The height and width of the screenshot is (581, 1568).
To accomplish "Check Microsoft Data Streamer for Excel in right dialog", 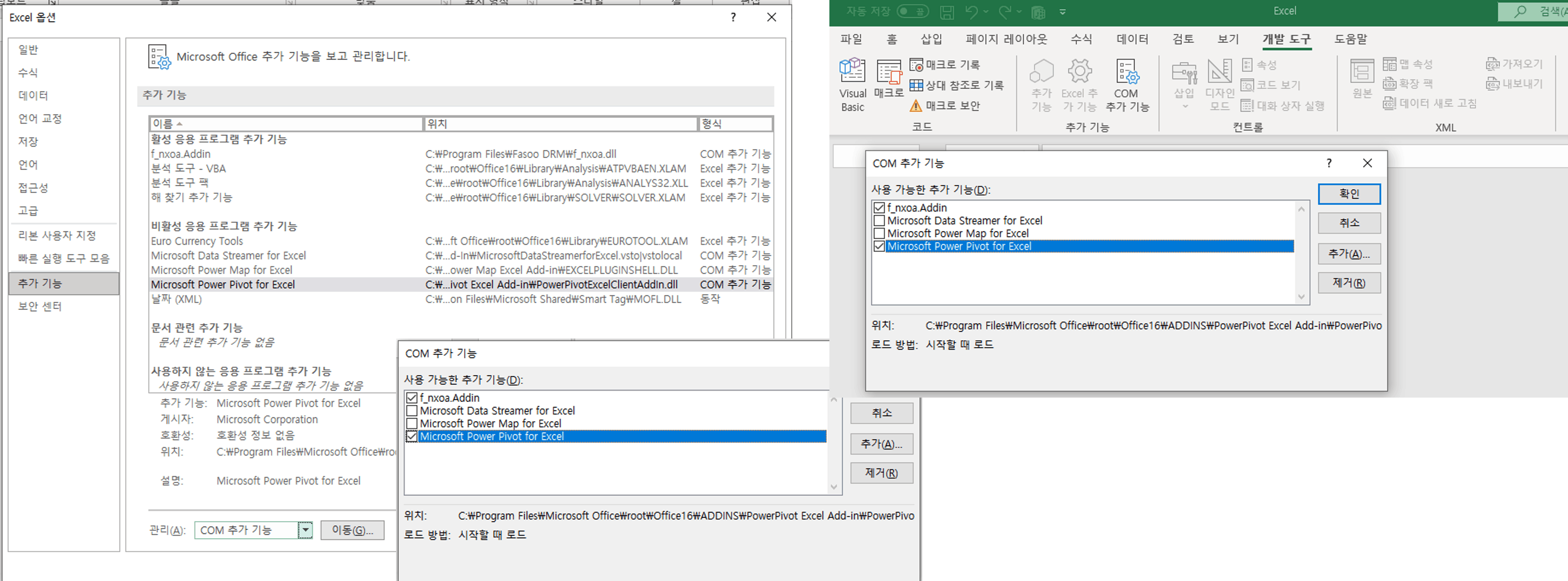I will [879, 220].
